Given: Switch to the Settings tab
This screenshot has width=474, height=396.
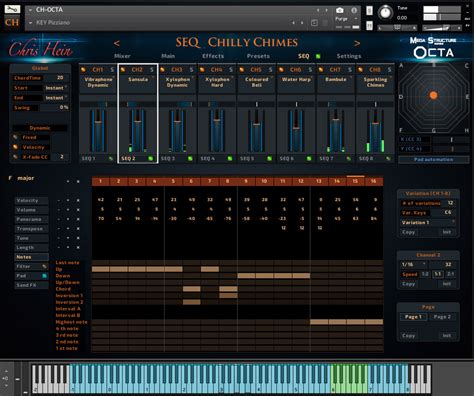Looking at the screenshot, I should tap(349, 56).
